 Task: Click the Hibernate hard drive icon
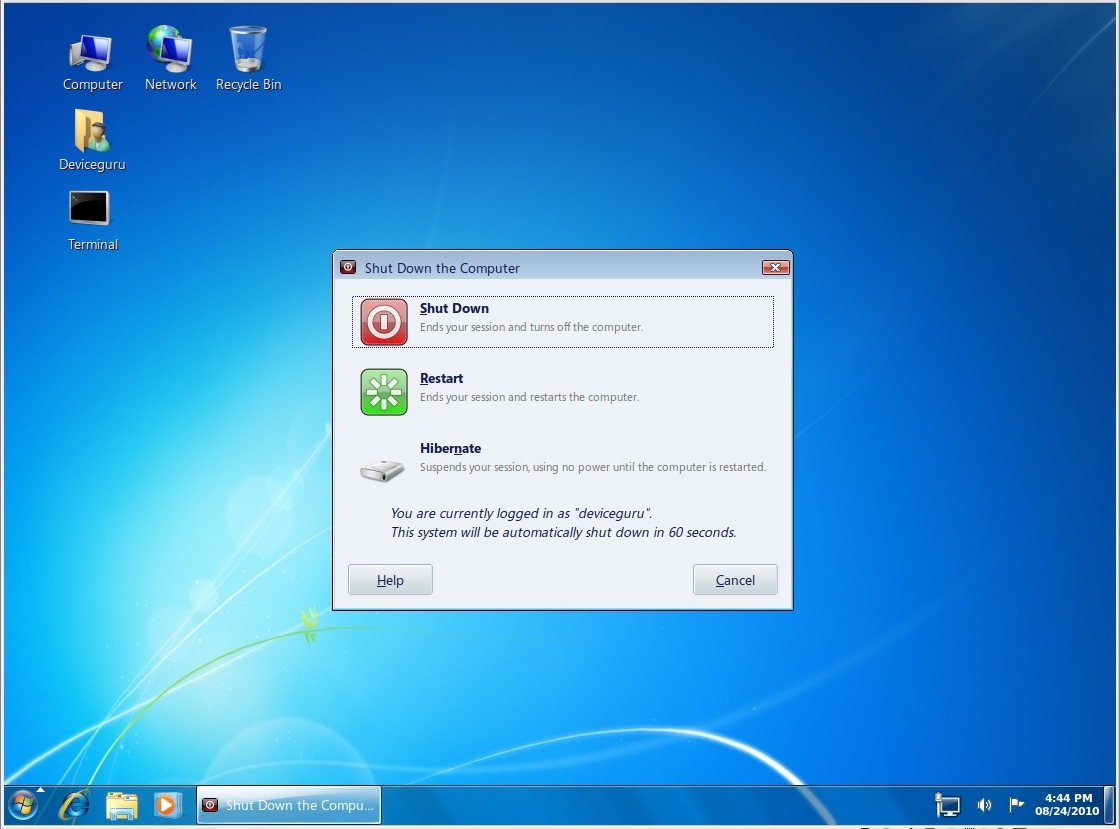[383, 469]
